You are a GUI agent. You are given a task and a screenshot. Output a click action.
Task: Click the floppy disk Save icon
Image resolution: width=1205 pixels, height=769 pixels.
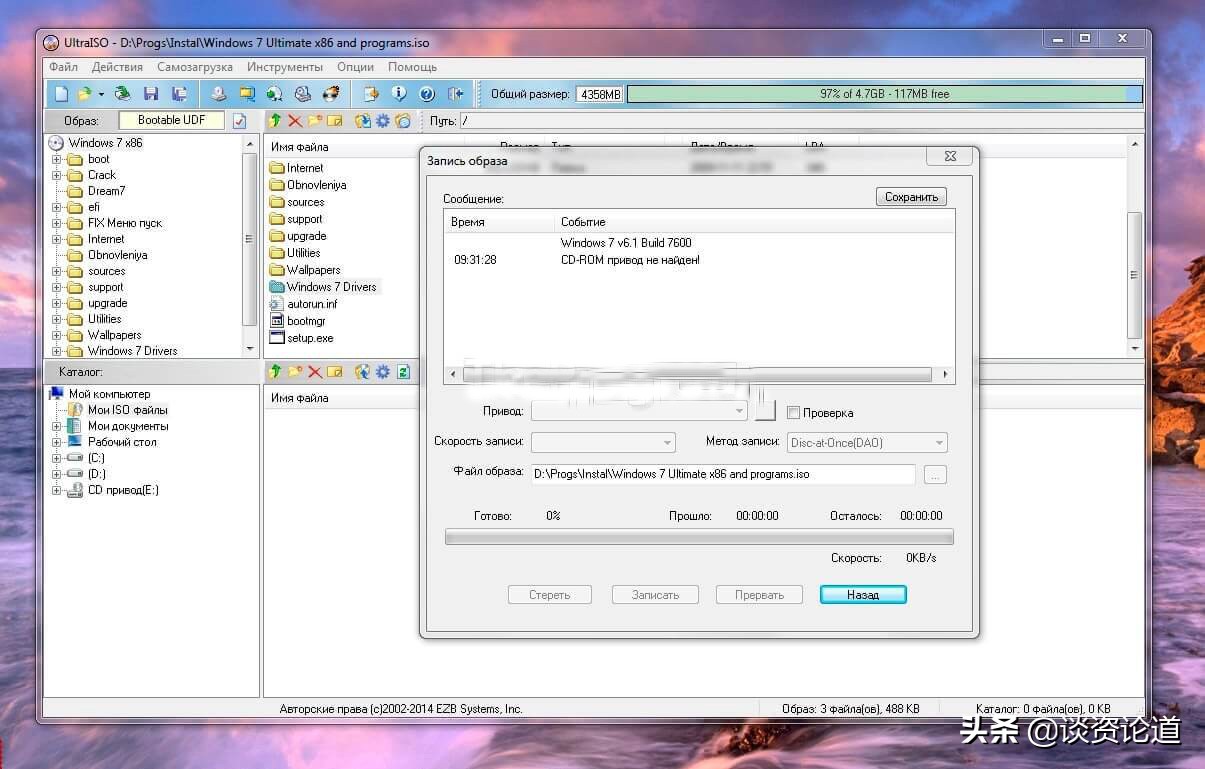pos(151,94)
